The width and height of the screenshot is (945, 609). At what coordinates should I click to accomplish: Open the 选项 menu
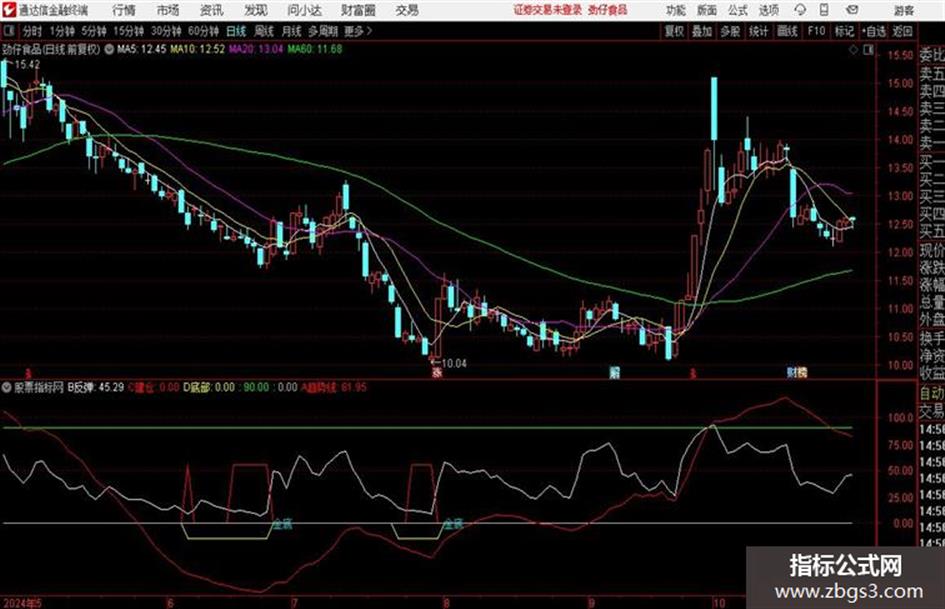pos(768,10)
